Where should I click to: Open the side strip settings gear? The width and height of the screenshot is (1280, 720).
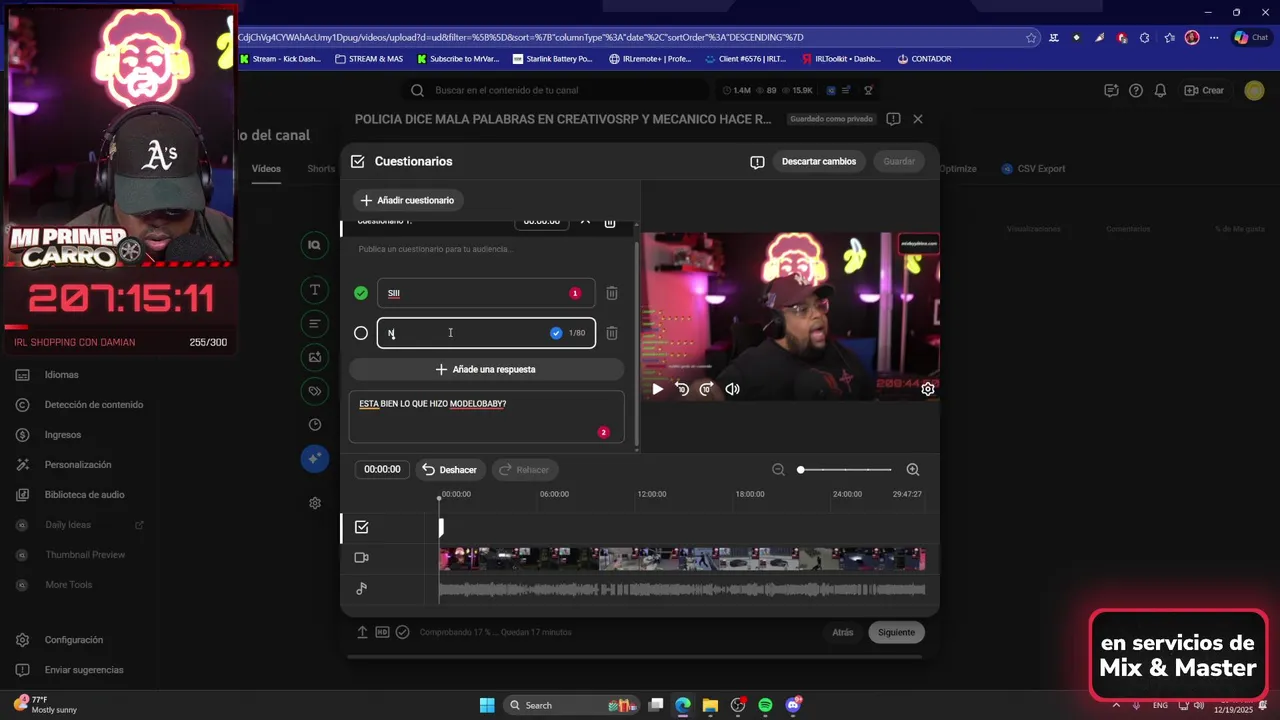point(314,503)
